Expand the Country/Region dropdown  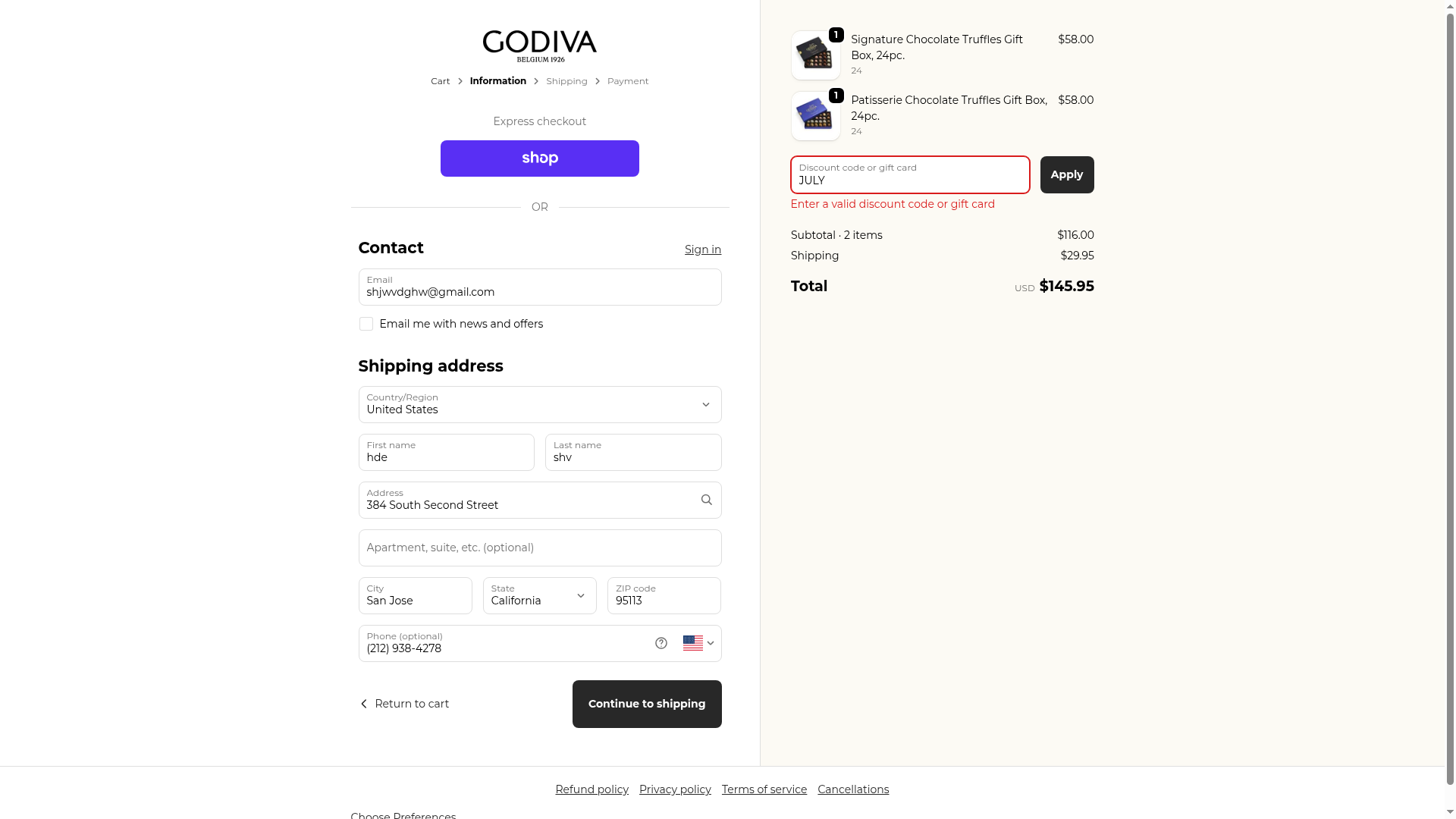tap(539, 405)
